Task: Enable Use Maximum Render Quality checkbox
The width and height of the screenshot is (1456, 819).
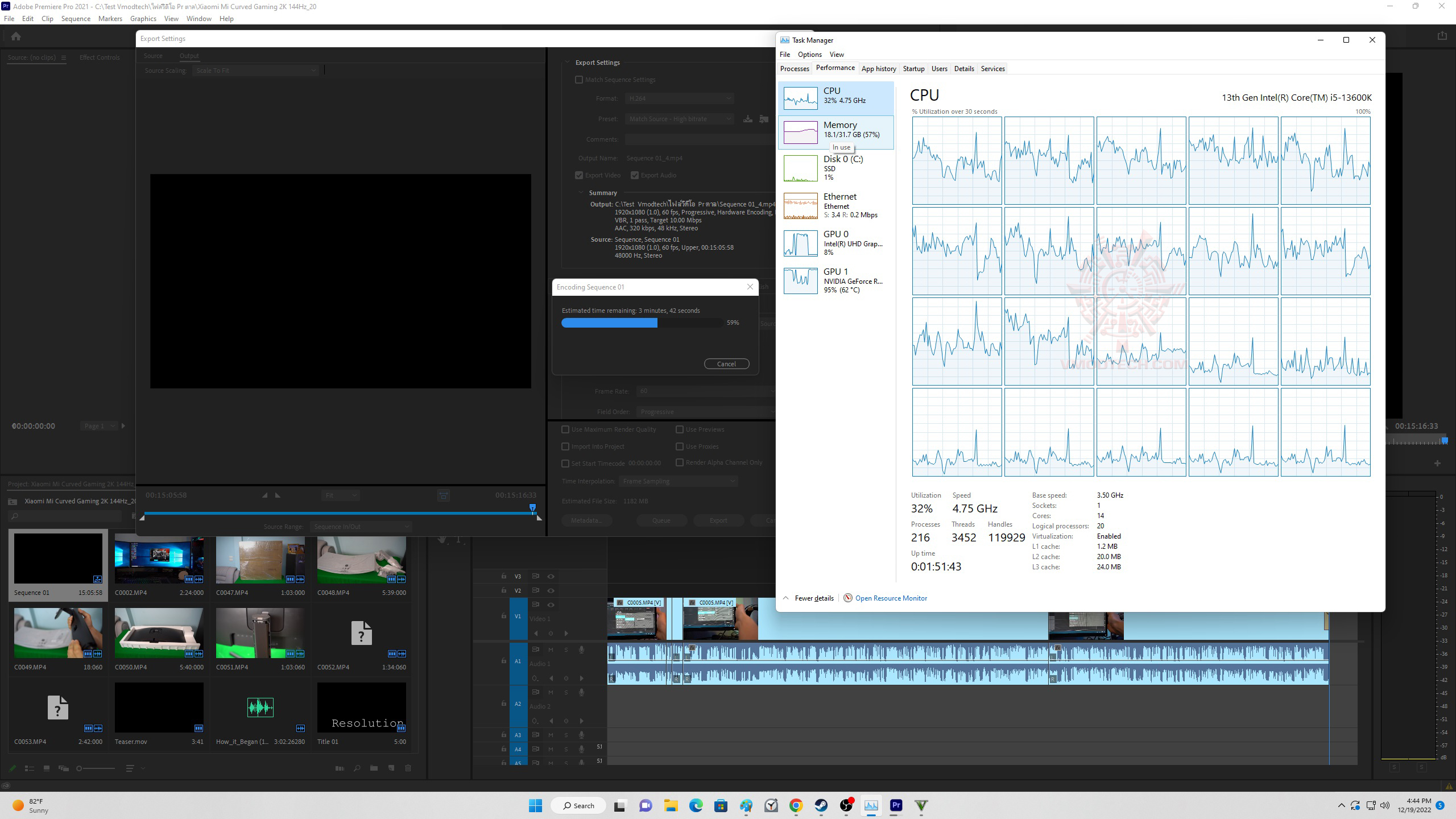Action: pos(565,430)
